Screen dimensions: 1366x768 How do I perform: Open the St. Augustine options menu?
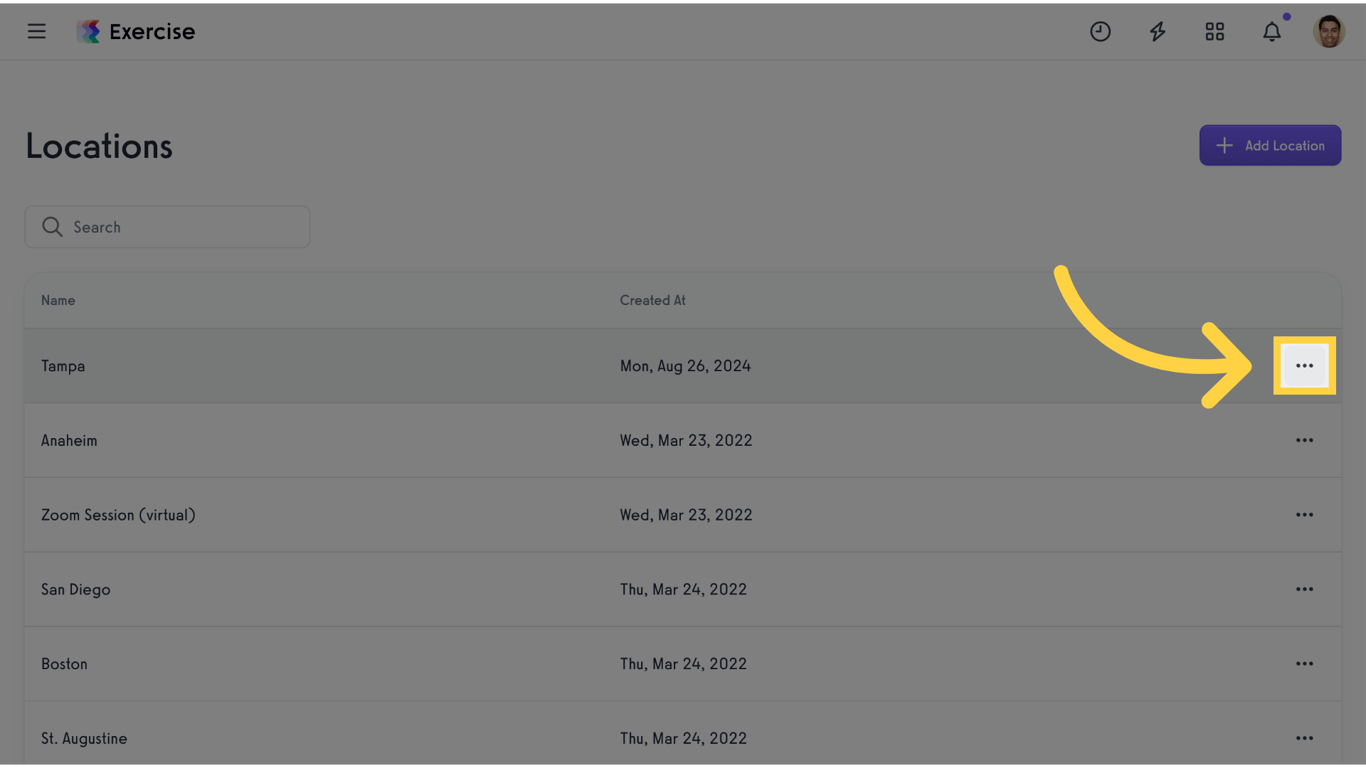1304,738
